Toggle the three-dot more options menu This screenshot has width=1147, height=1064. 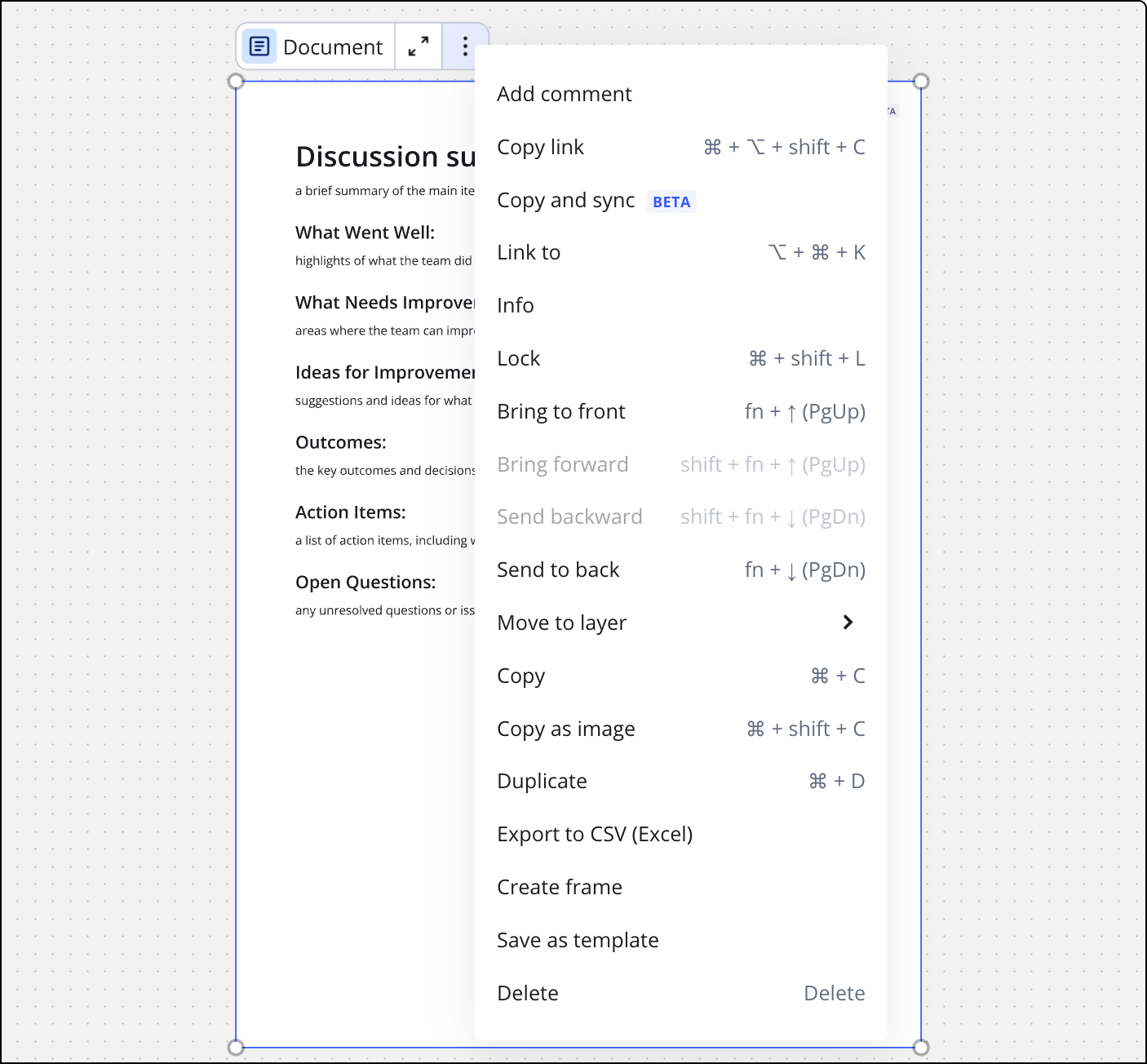pyautogui.click(x=465, y=47)
